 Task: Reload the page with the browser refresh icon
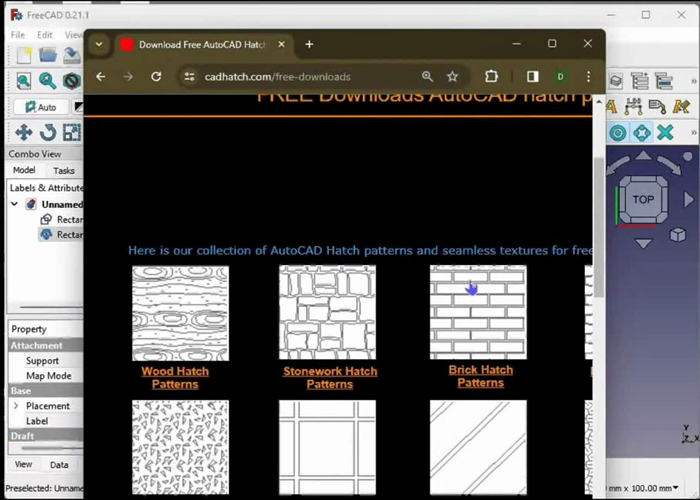156,76
